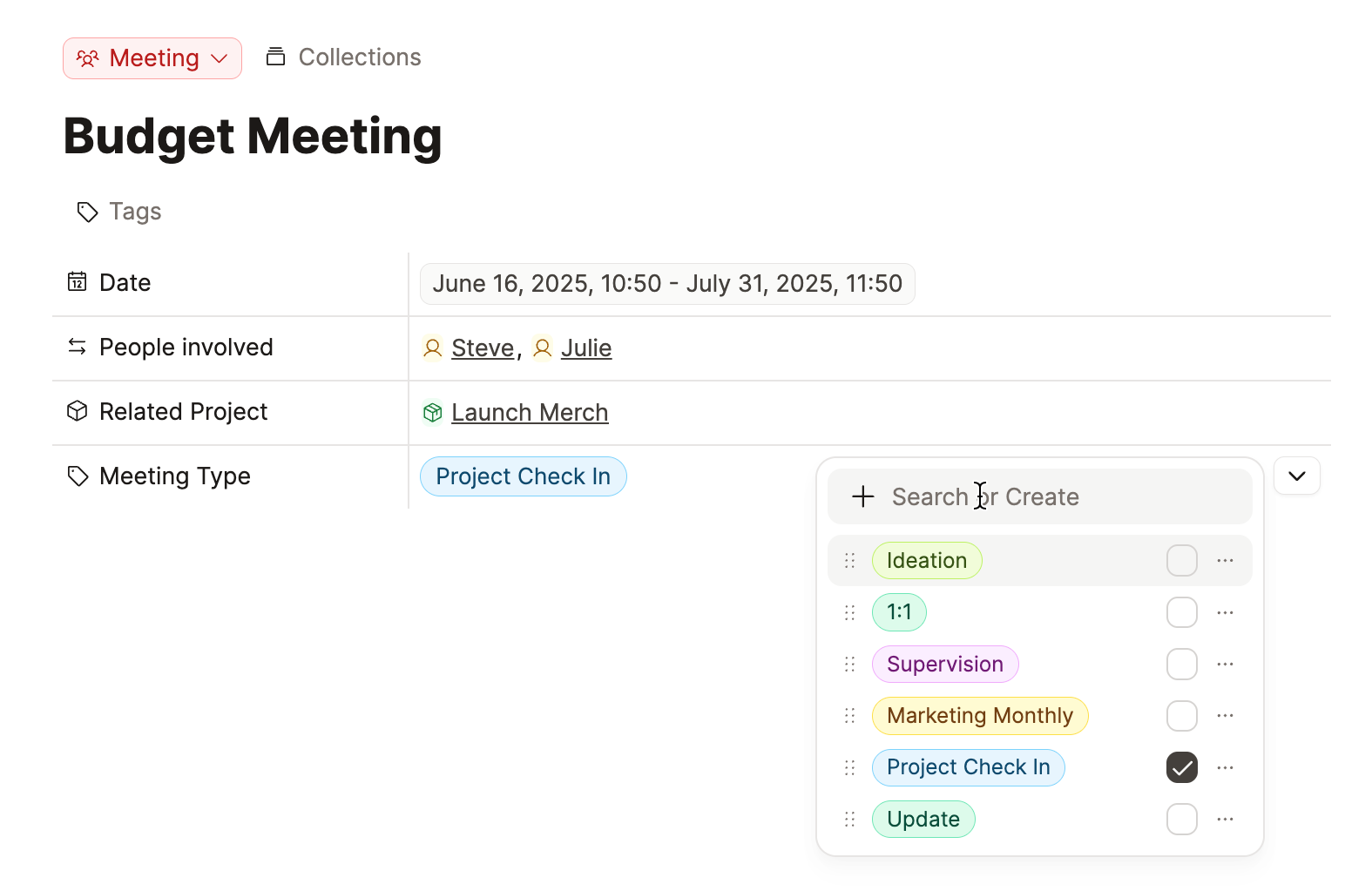Select the 1:1 option in list
This screenshot has width=1372, height=891.
(x=898, y=612)
